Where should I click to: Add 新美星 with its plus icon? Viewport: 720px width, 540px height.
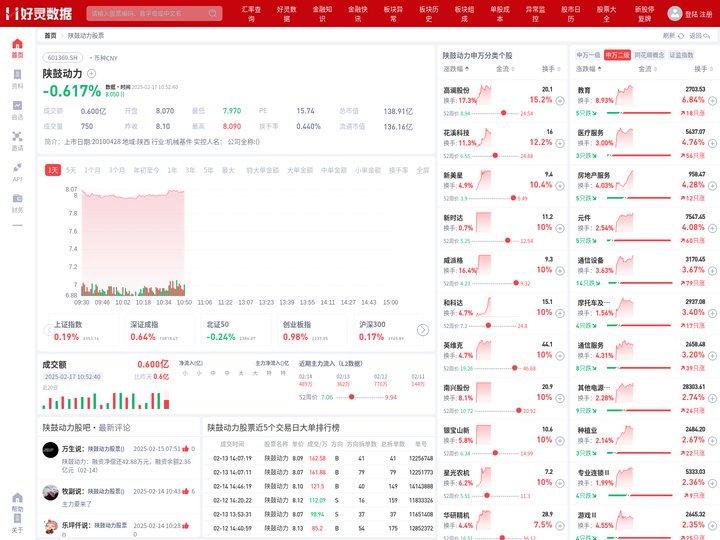(x=560, y=186)
